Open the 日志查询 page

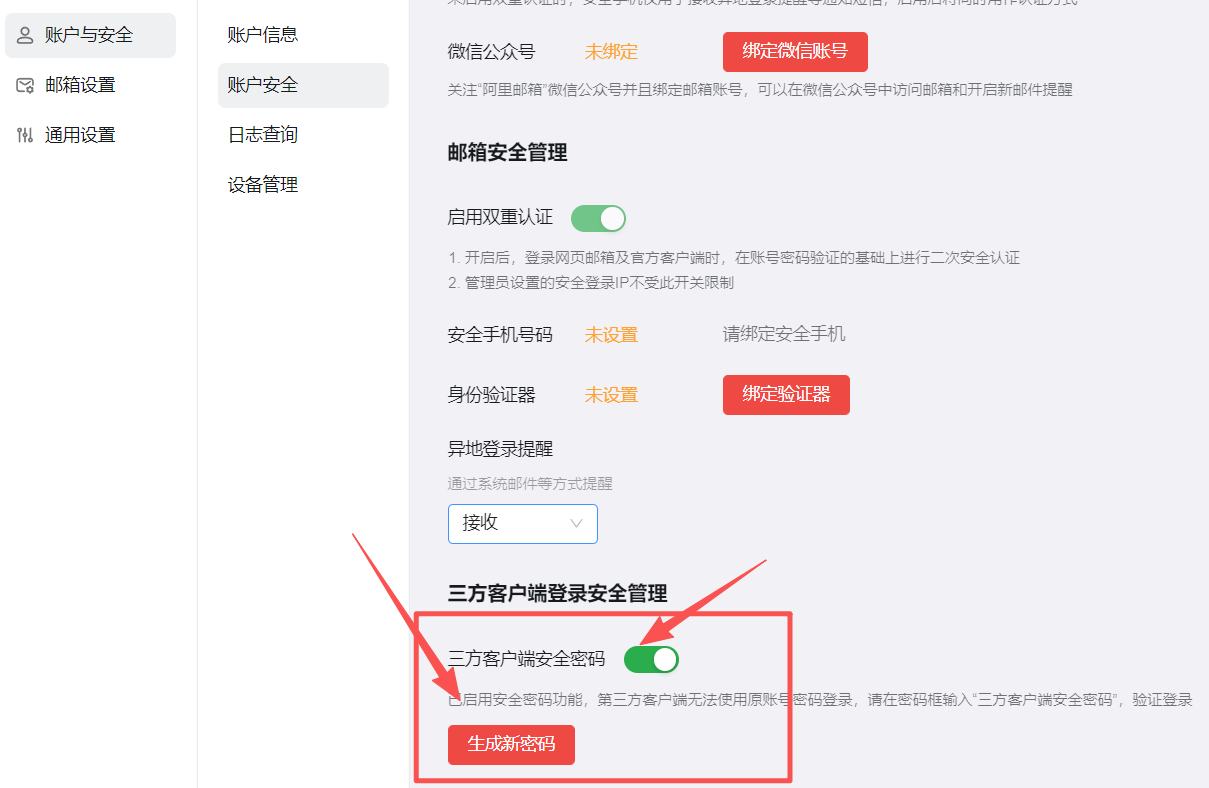[263, 135]
